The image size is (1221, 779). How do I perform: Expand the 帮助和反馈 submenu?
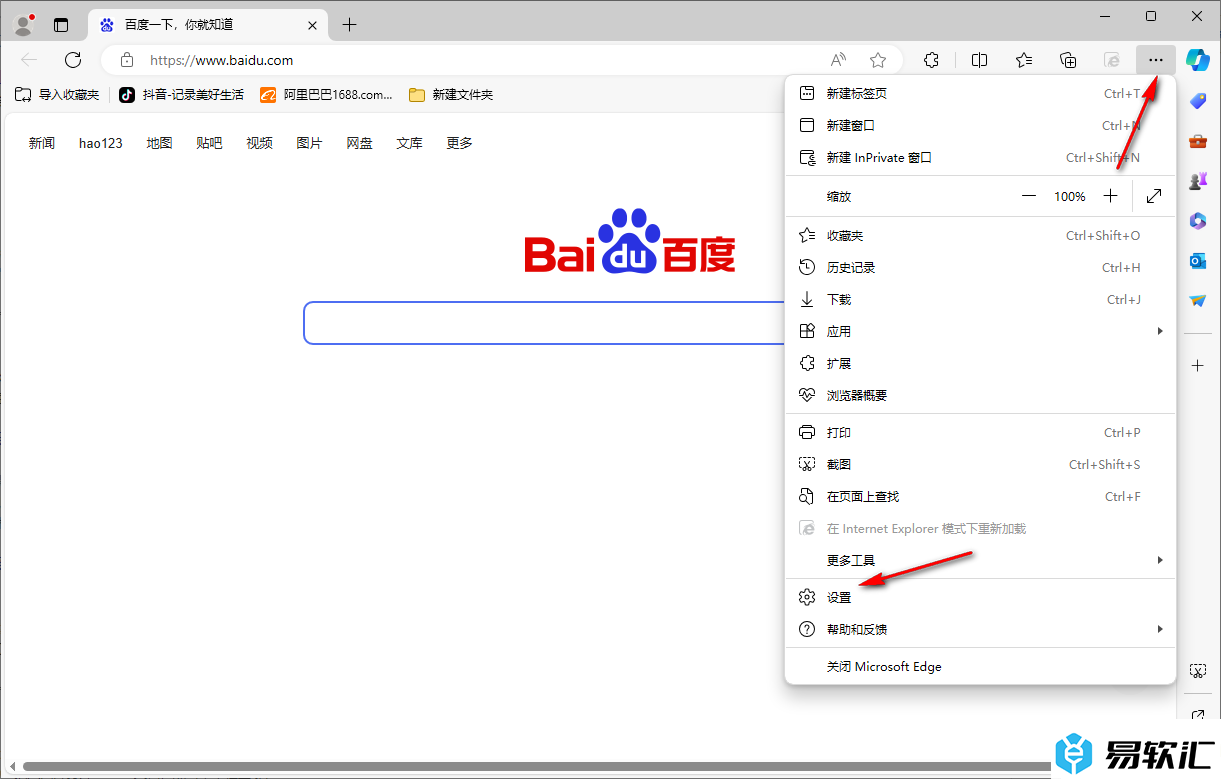tap(980, 630)
